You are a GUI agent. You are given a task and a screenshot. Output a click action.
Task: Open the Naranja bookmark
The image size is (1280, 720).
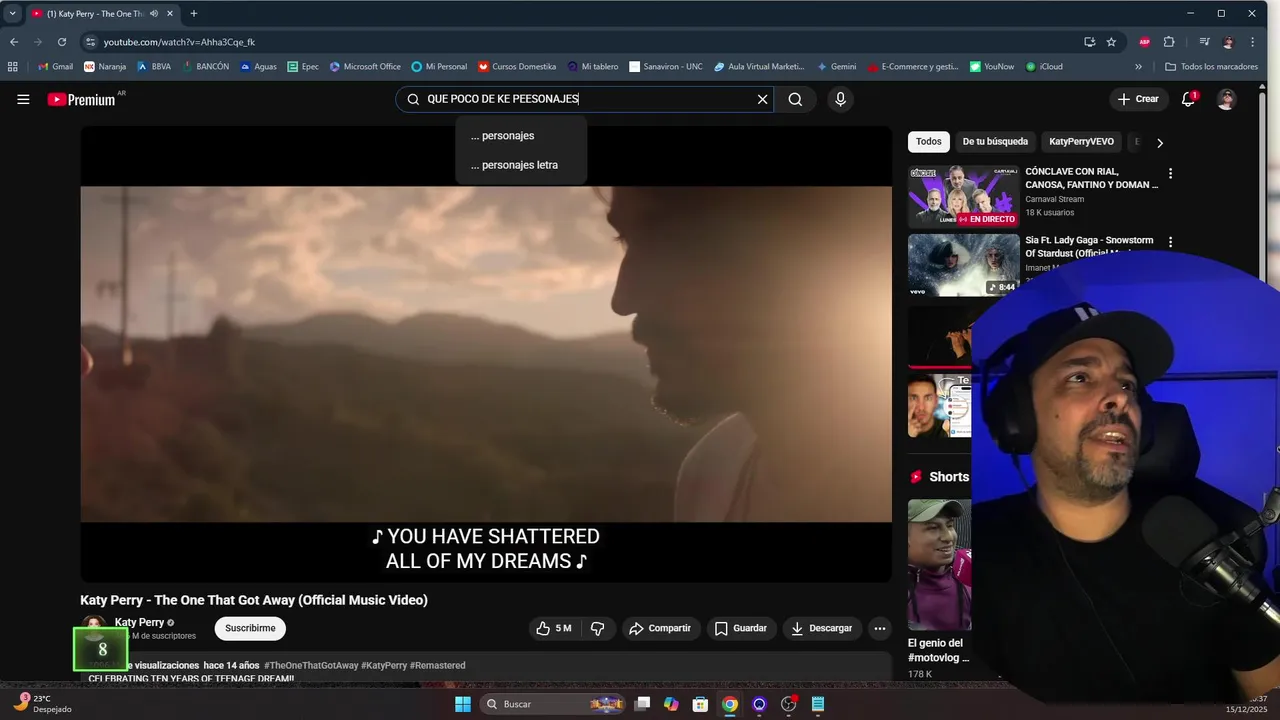(x=105, y=67)
